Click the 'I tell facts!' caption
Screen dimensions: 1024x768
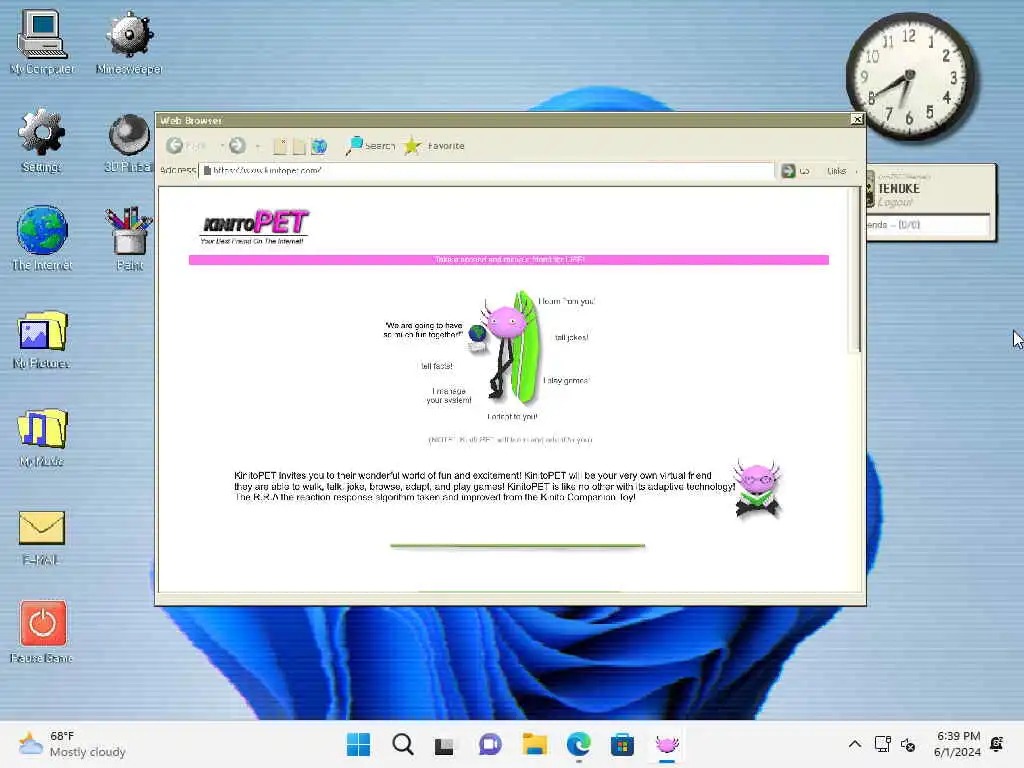click(436, 366)
